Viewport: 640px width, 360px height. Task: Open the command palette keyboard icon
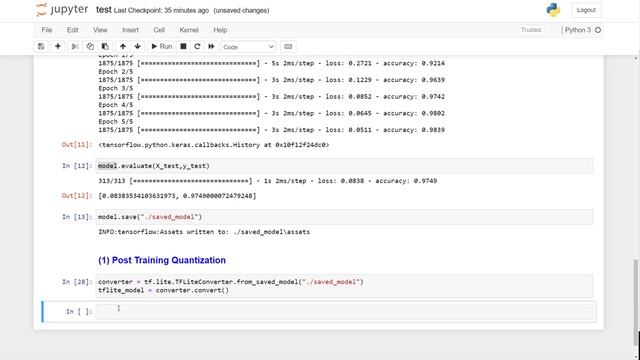[288, 47]
